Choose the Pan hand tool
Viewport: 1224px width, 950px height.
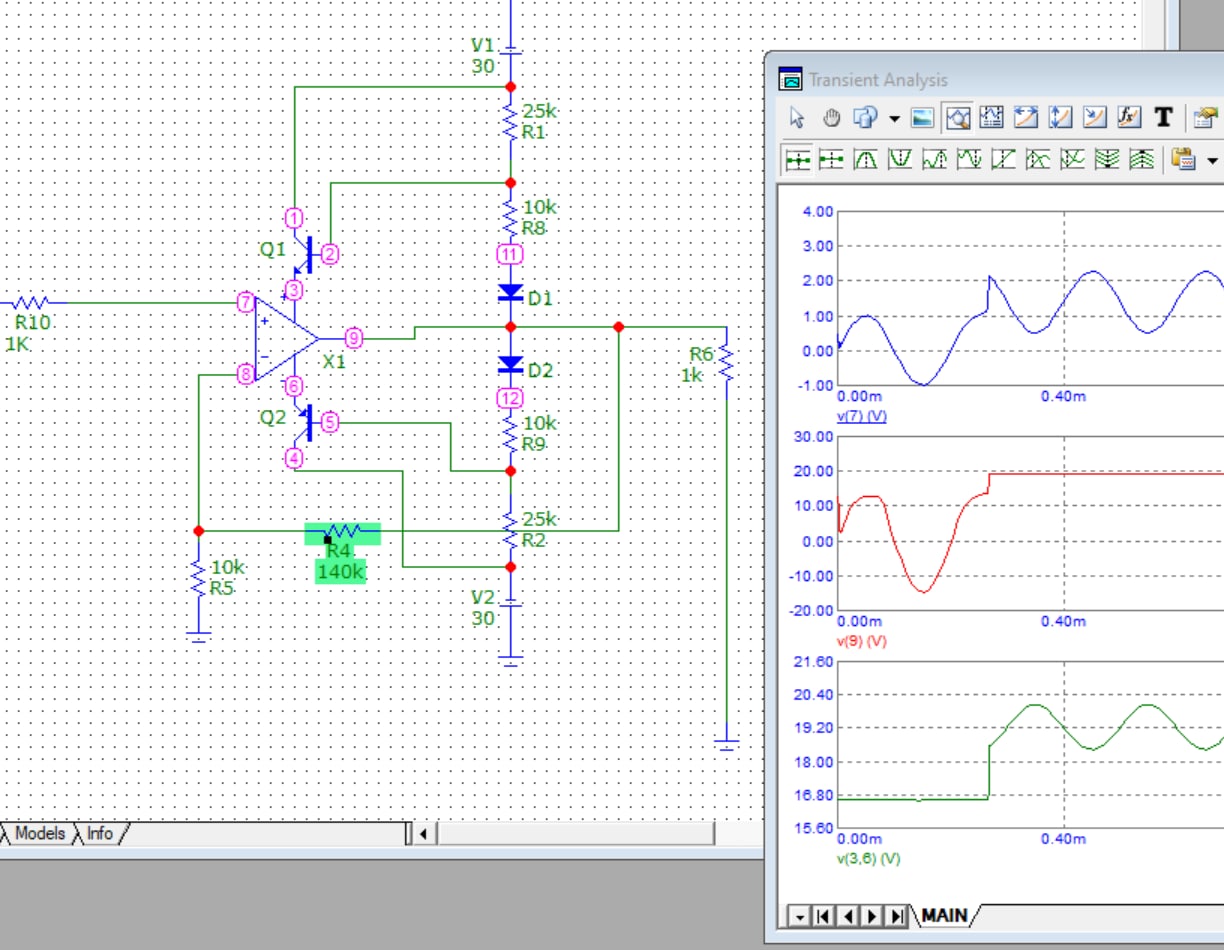click(x=832, y=118)
